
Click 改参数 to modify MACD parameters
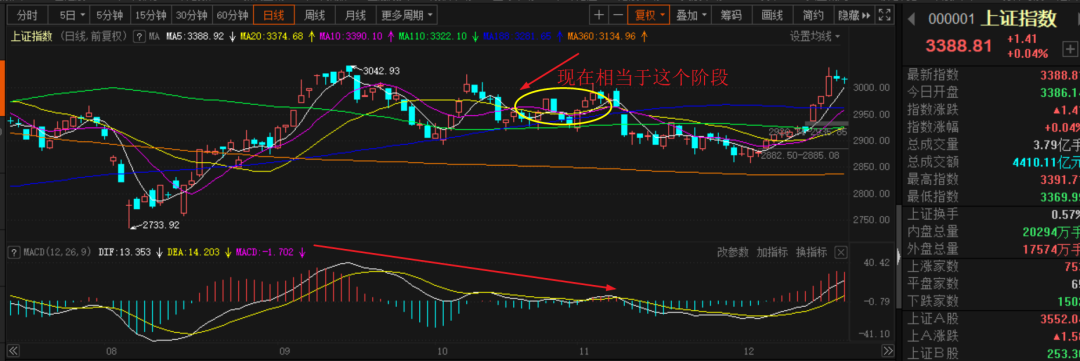point(733,253)
